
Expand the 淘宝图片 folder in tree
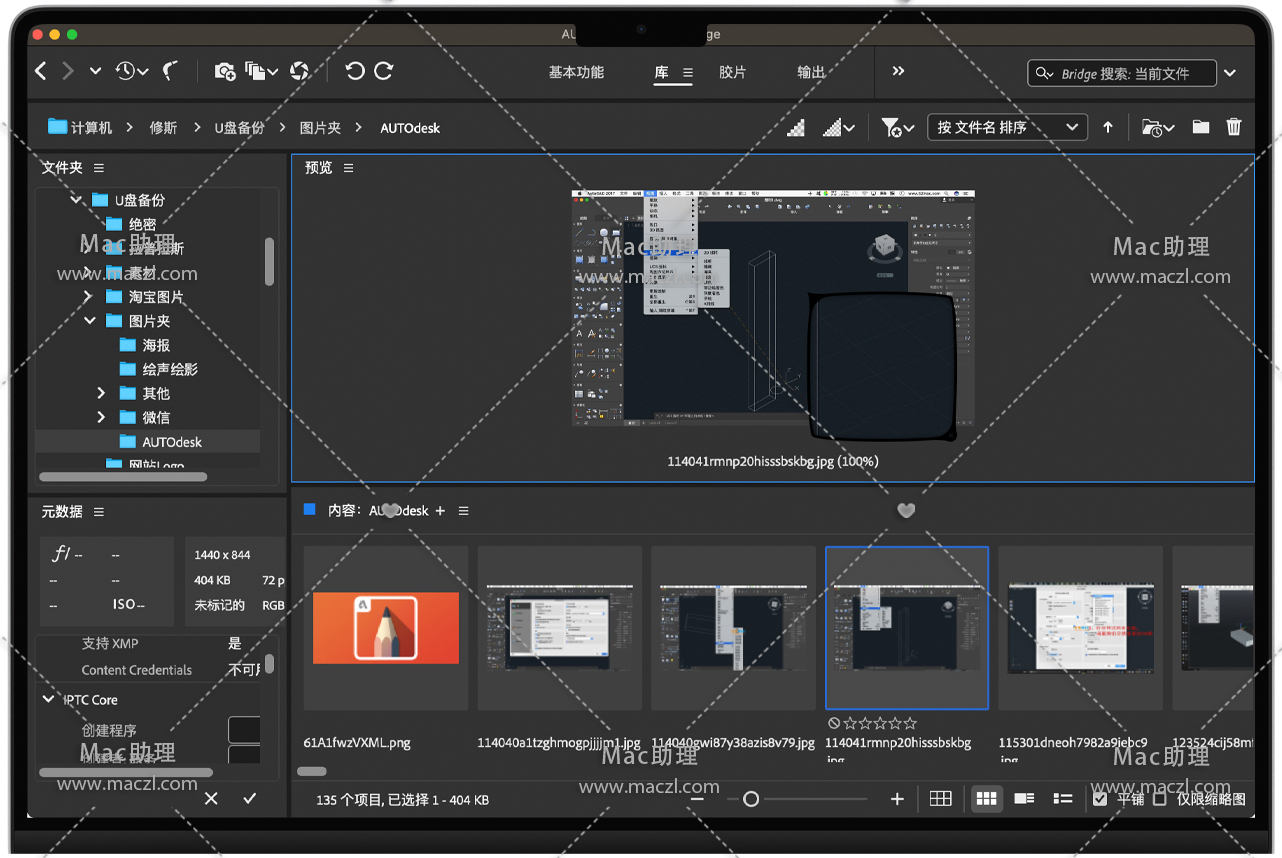pyautogui.click(x=88, y=297)
